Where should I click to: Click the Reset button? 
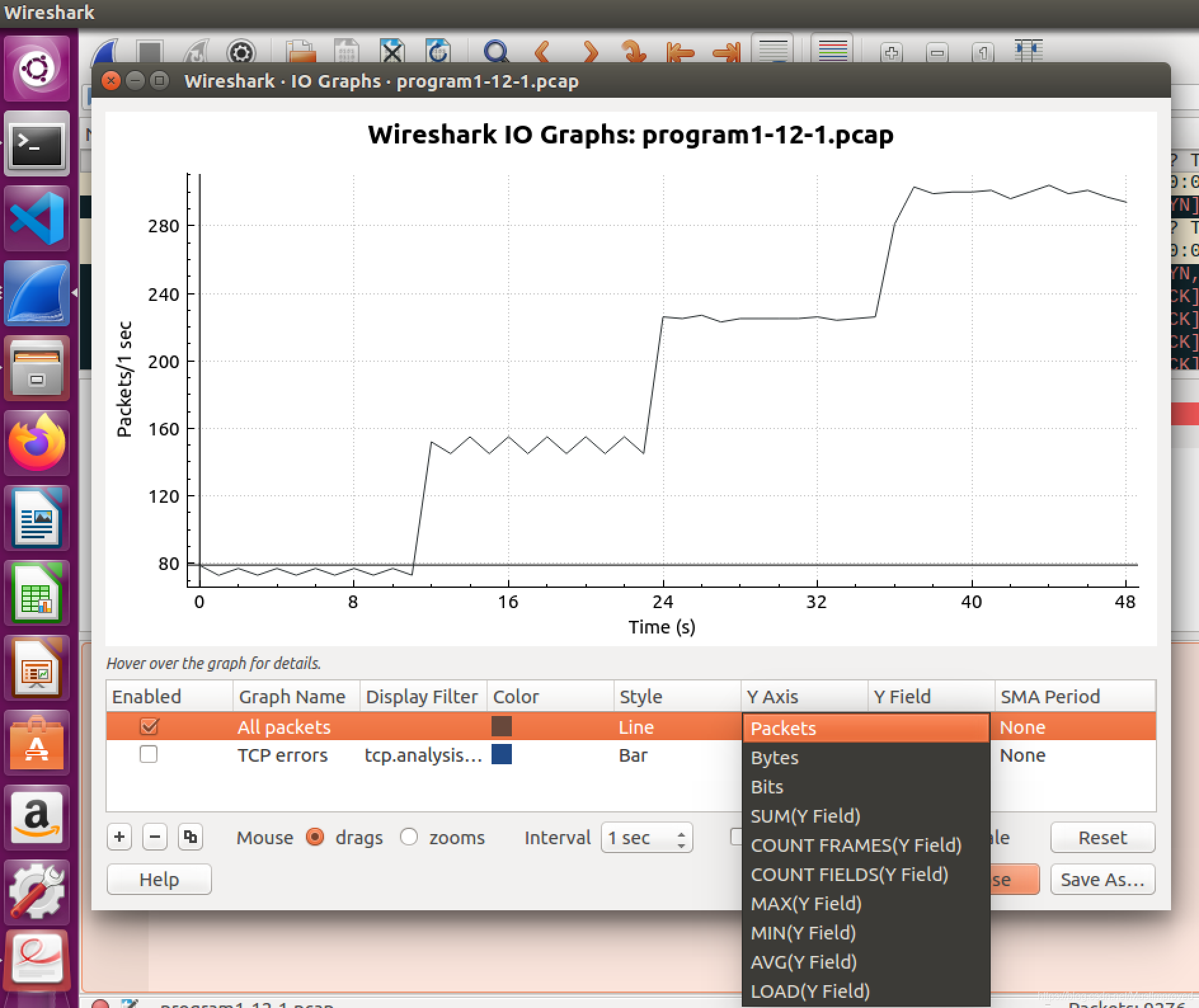[x=1102, y=837]
